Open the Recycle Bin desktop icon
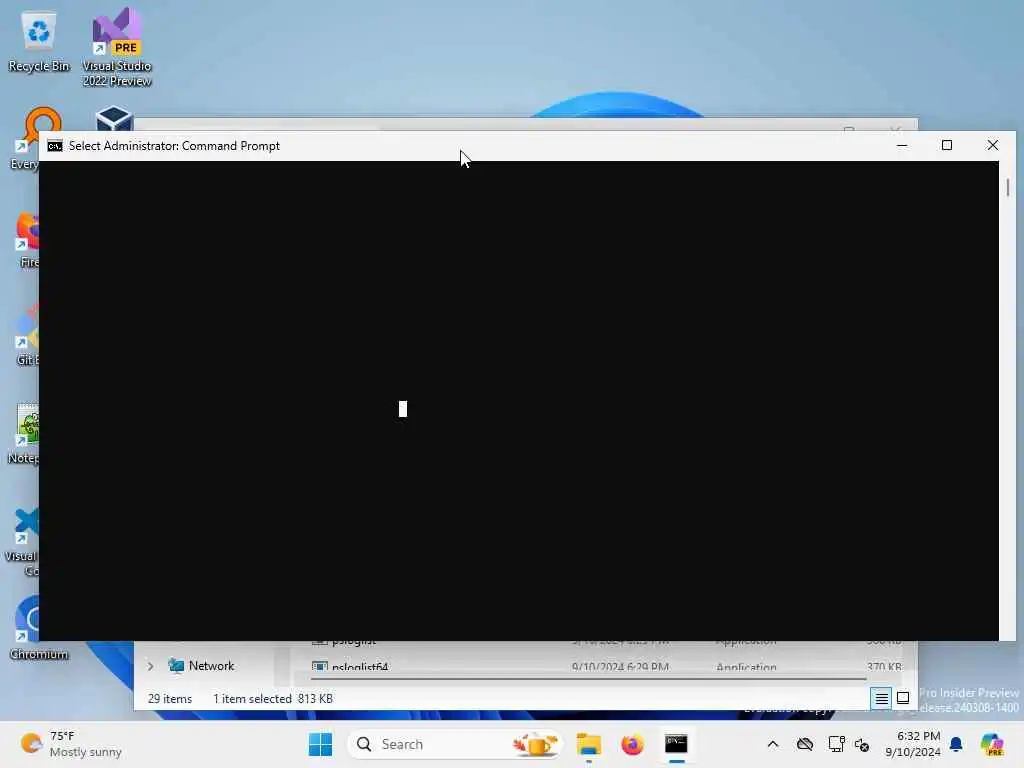The height and width of the screenshot is (768, 1024). coord(39,41)
